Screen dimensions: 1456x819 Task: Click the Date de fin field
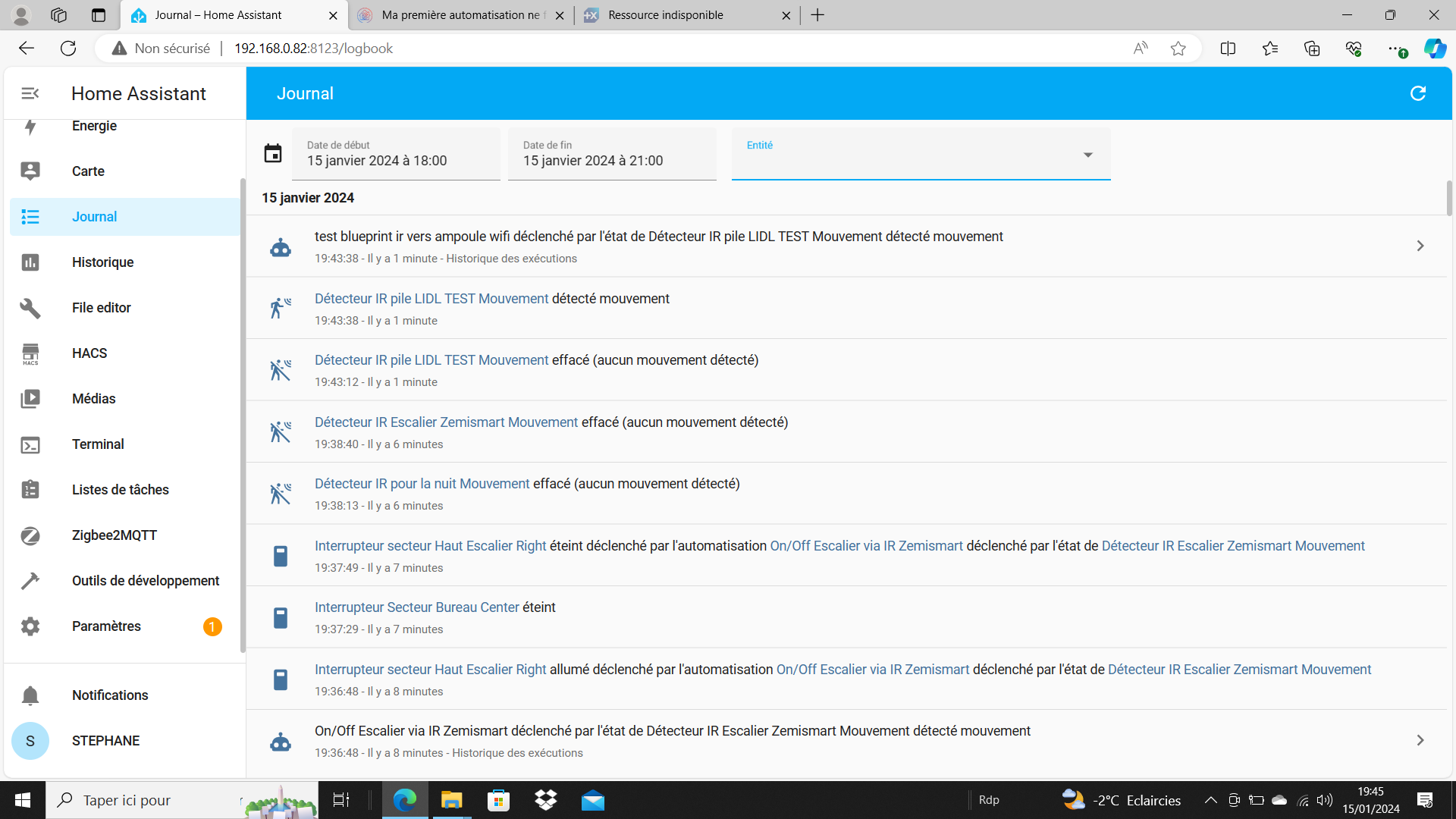[x=611, y=154]
